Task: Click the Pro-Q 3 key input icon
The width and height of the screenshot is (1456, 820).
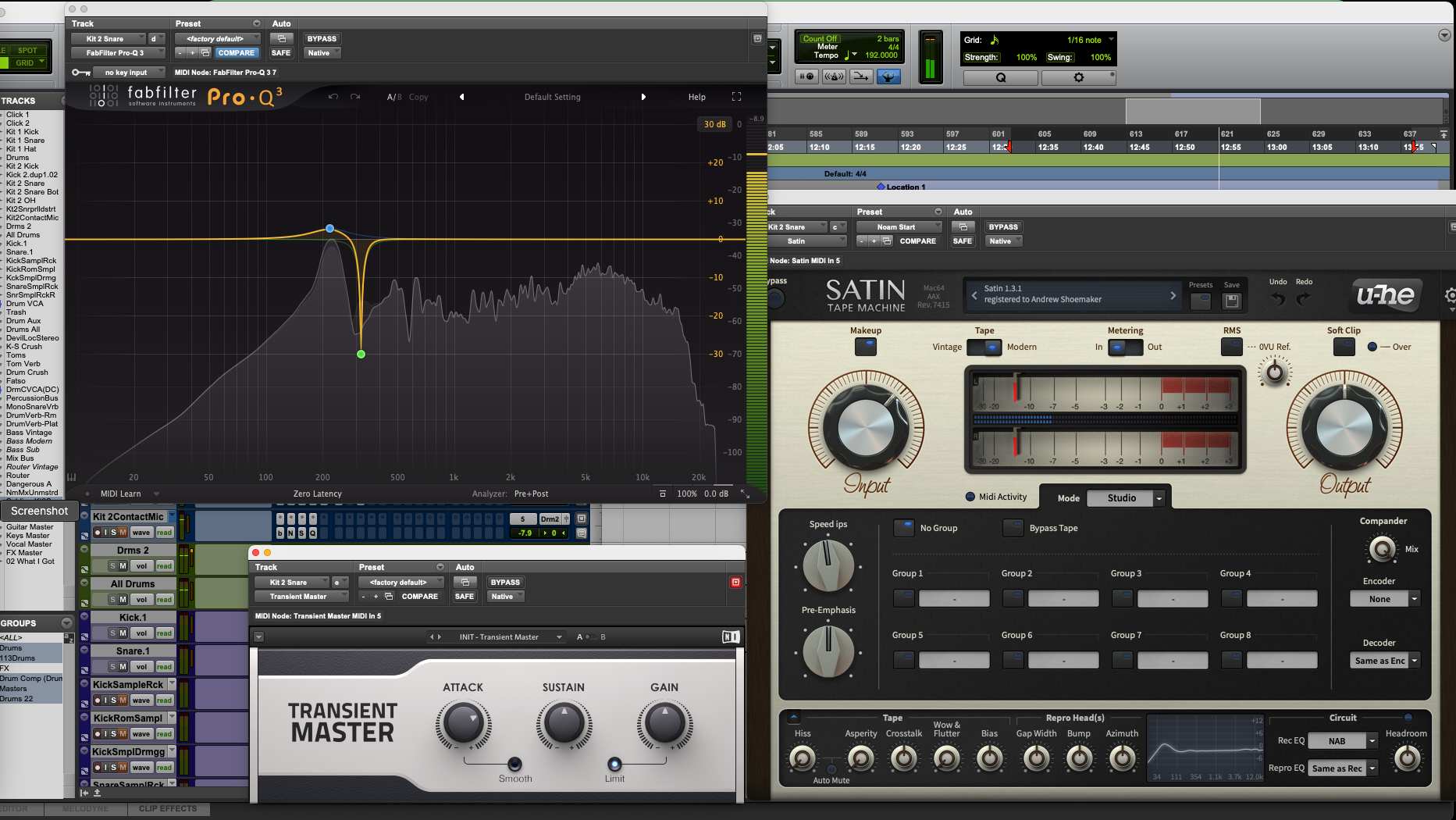Action: click(80, 73)
